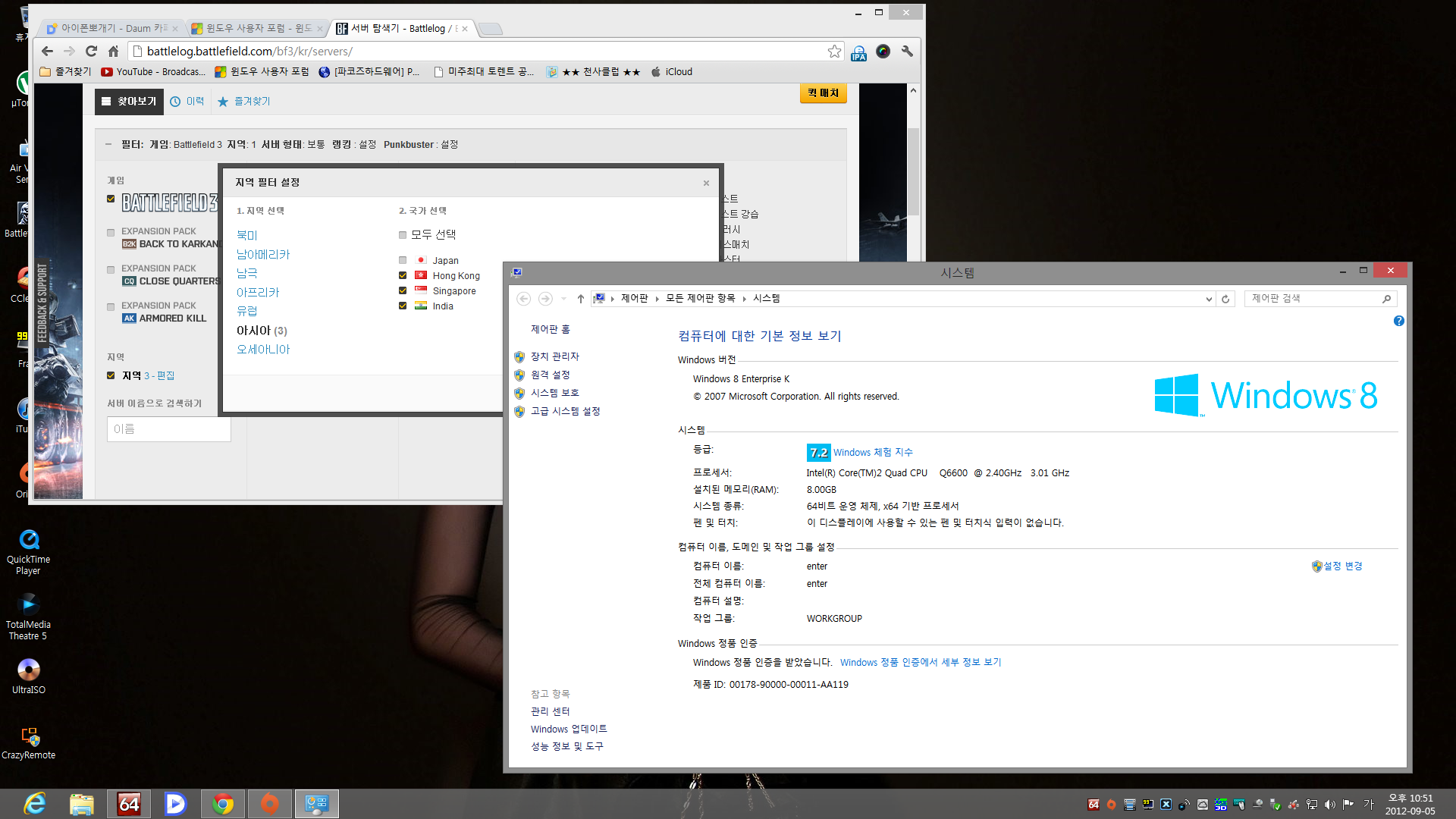Screen dimensions: 1456x819
Task: Open the color wheel extension in Chrome
Action: tap(883, 51)
